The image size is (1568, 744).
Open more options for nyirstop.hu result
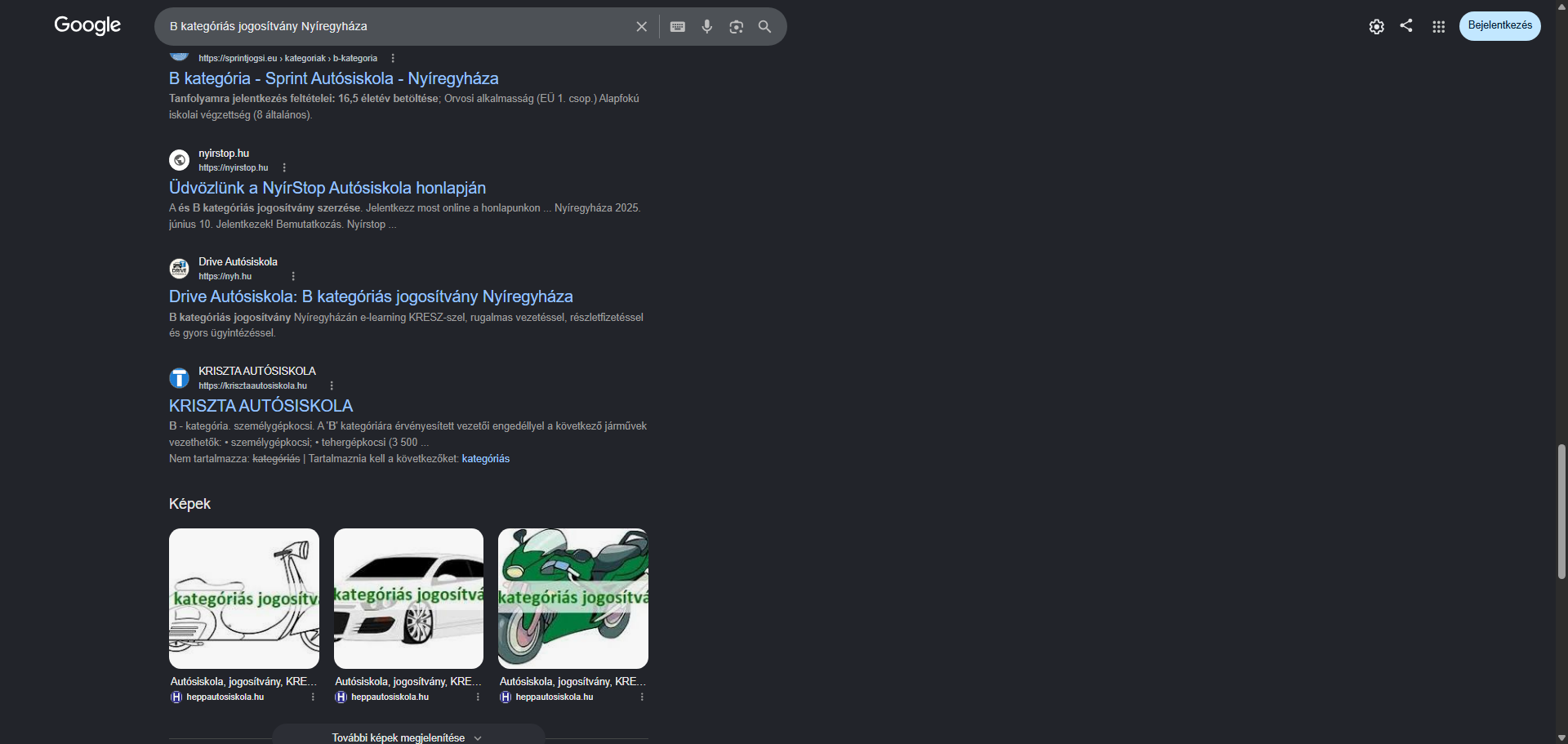(284, 168)
